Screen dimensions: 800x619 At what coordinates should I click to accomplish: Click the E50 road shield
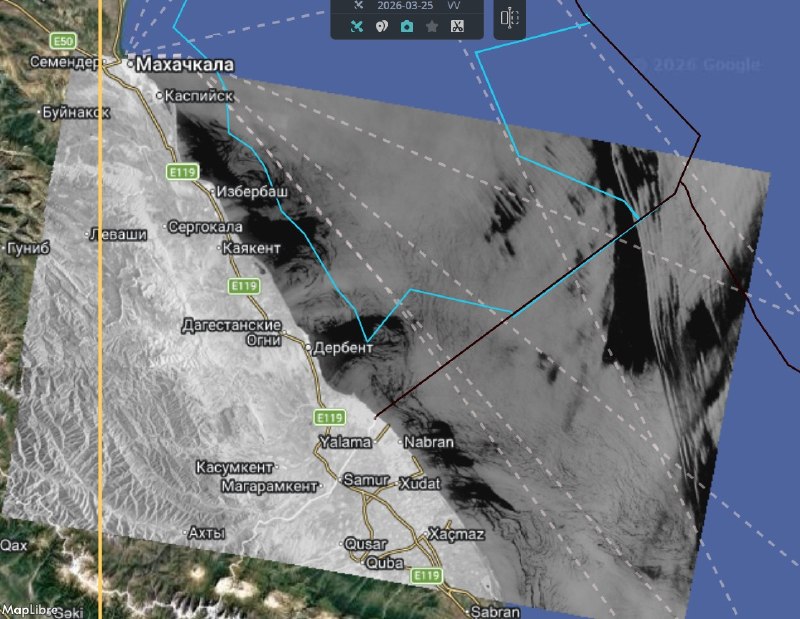(x=64, y=41)
